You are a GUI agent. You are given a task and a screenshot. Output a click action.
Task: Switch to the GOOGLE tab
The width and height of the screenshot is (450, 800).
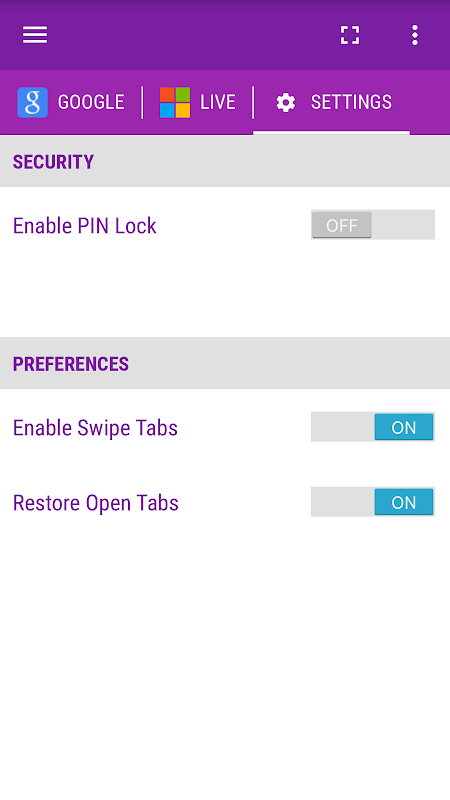tap(71, 102)
